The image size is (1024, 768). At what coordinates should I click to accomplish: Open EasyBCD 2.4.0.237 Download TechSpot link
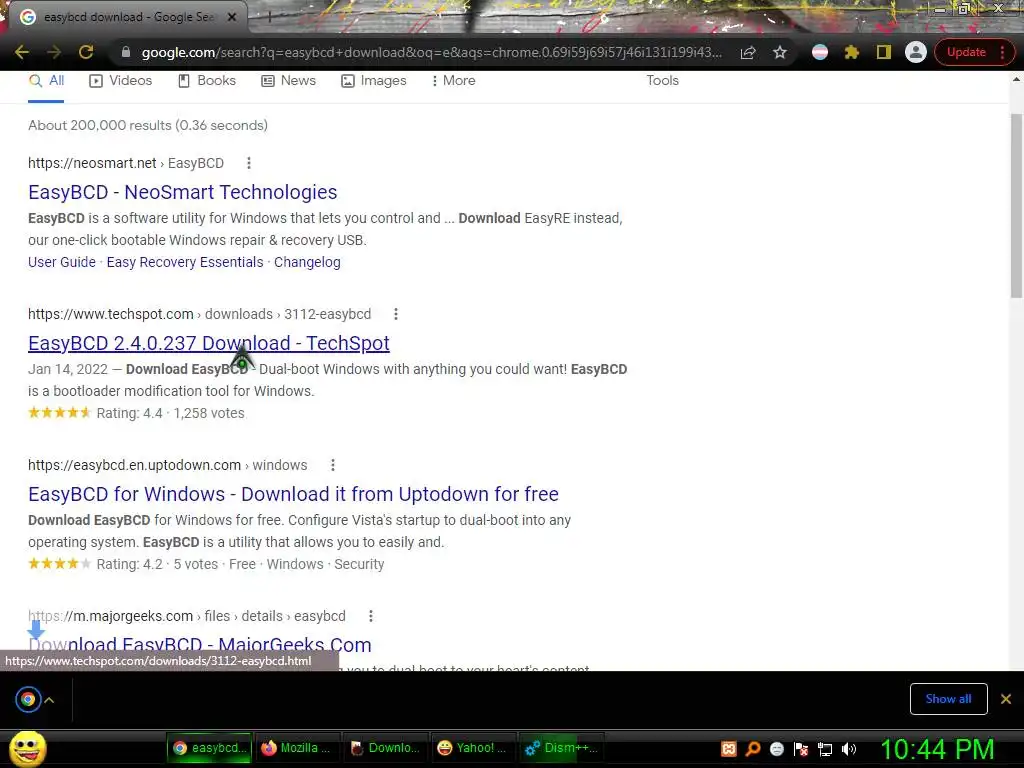pos(208,343)
